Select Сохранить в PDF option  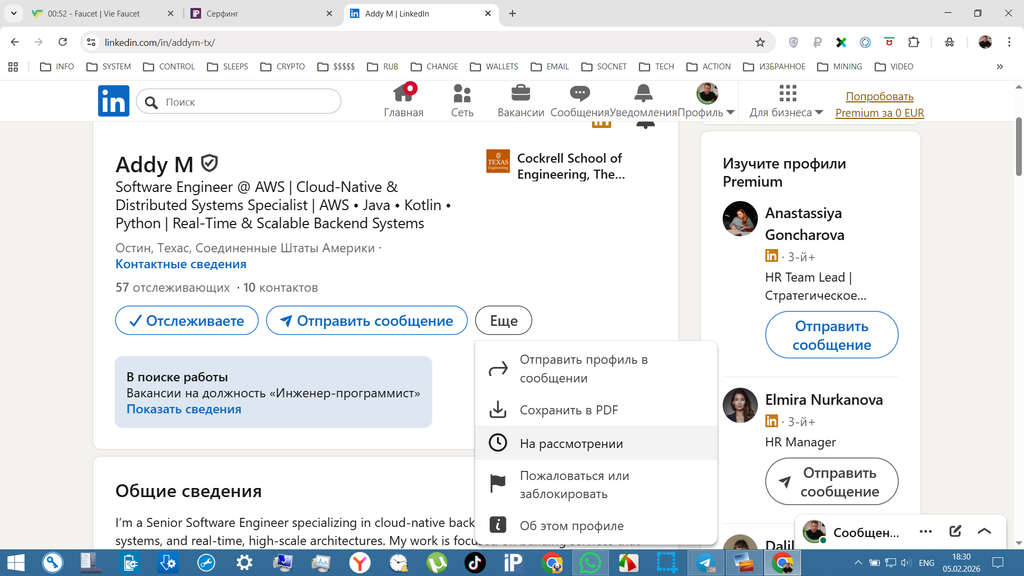point(596,410)
